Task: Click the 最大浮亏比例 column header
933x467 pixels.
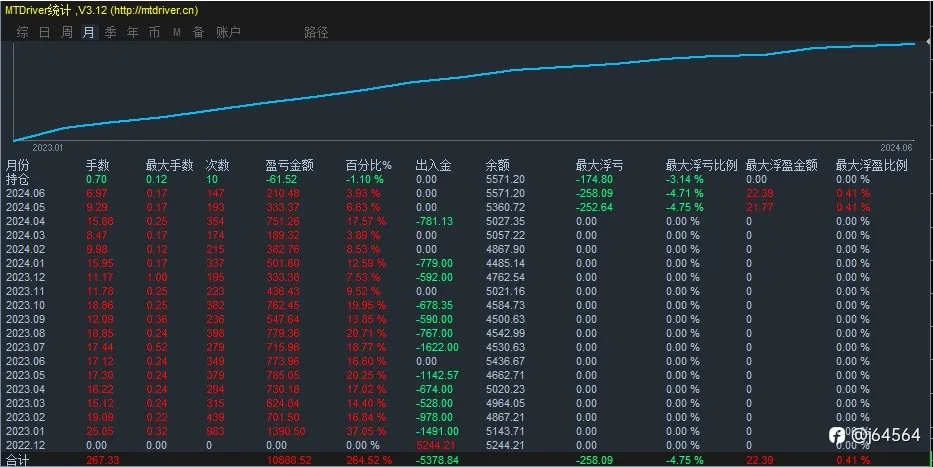Action: [702, 165]
